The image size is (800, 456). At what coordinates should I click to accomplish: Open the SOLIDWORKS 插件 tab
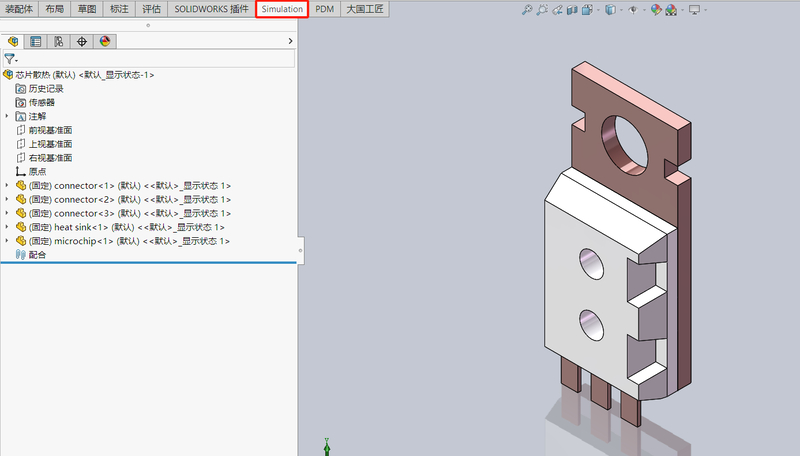click(210, 9)
